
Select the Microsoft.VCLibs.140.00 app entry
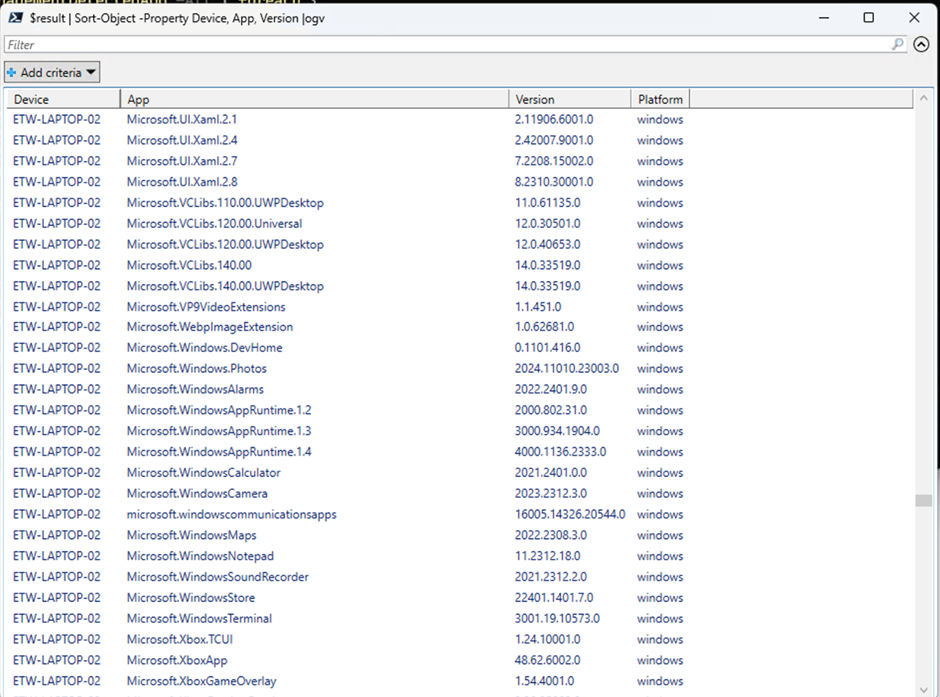(189, 265)
